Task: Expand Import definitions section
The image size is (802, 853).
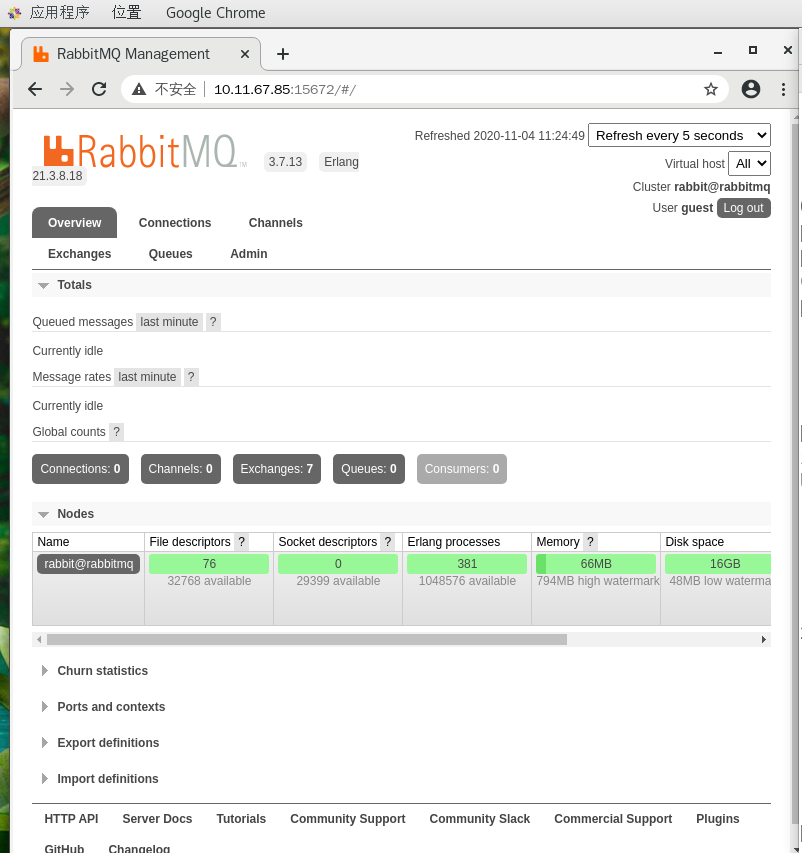Action: click(x=100, y=778)
